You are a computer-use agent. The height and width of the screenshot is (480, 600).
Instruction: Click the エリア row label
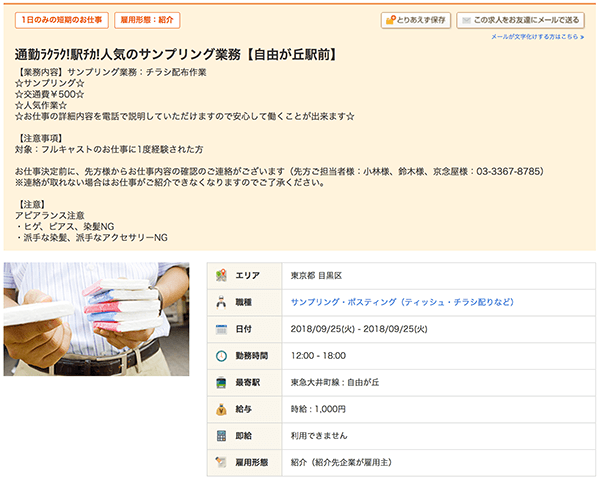[248, 276]
